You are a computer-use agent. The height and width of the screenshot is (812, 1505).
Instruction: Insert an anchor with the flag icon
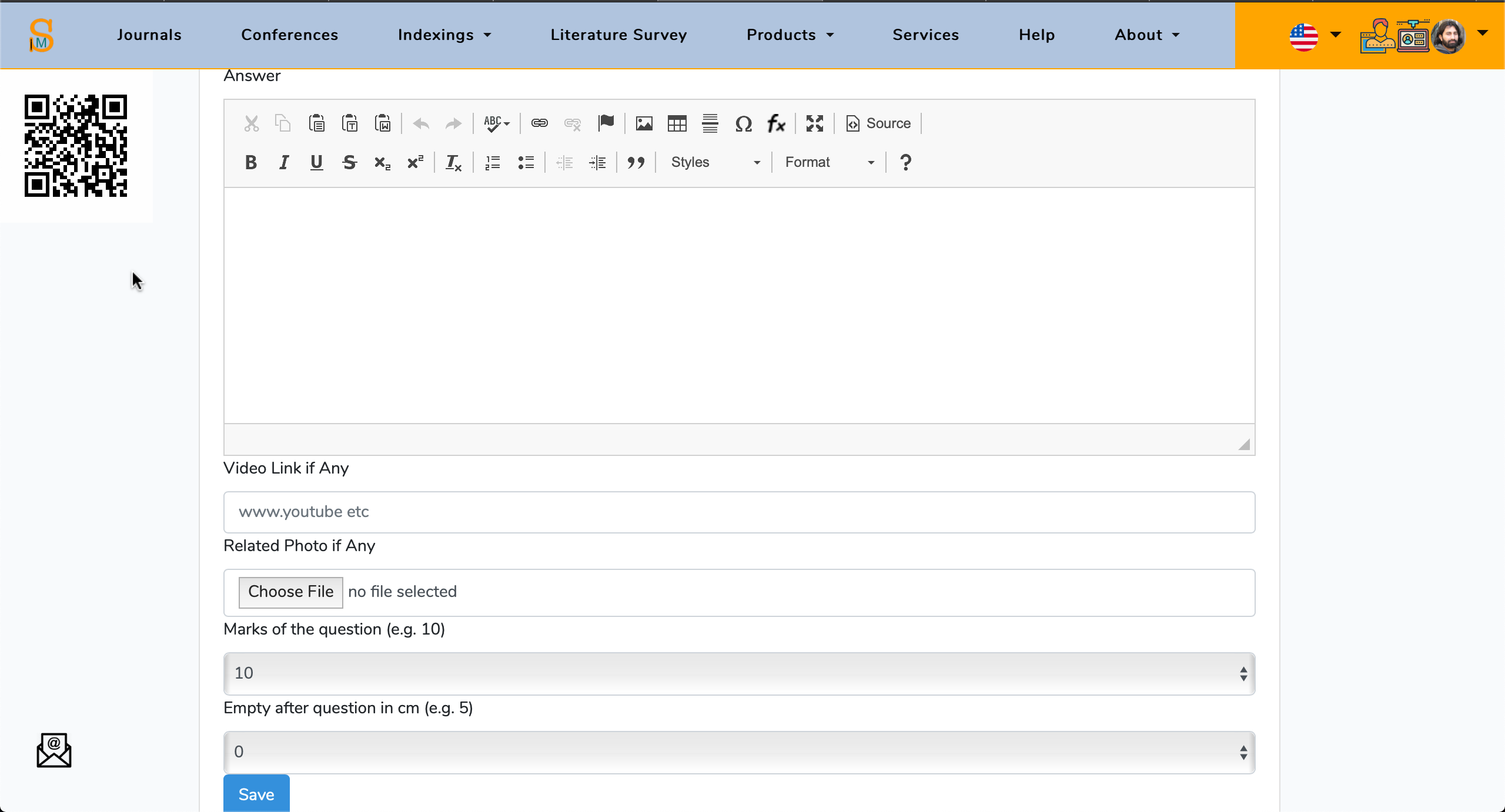[x=606, y=123]
